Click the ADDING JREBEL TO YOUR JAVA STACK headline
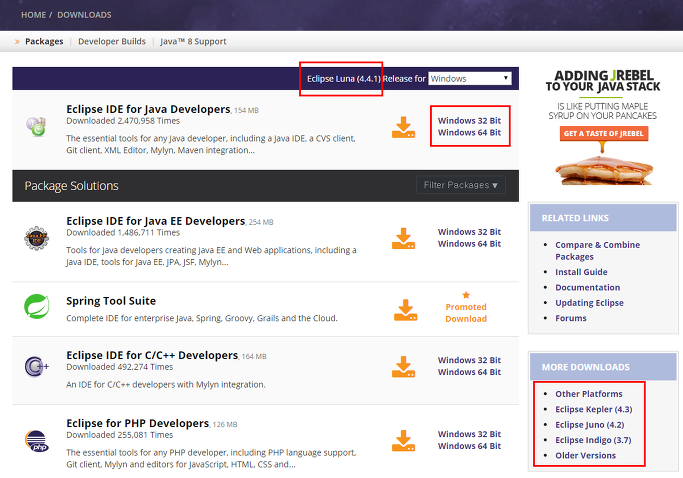This screenshot has width=683, height=478. [x=603, y=81]
